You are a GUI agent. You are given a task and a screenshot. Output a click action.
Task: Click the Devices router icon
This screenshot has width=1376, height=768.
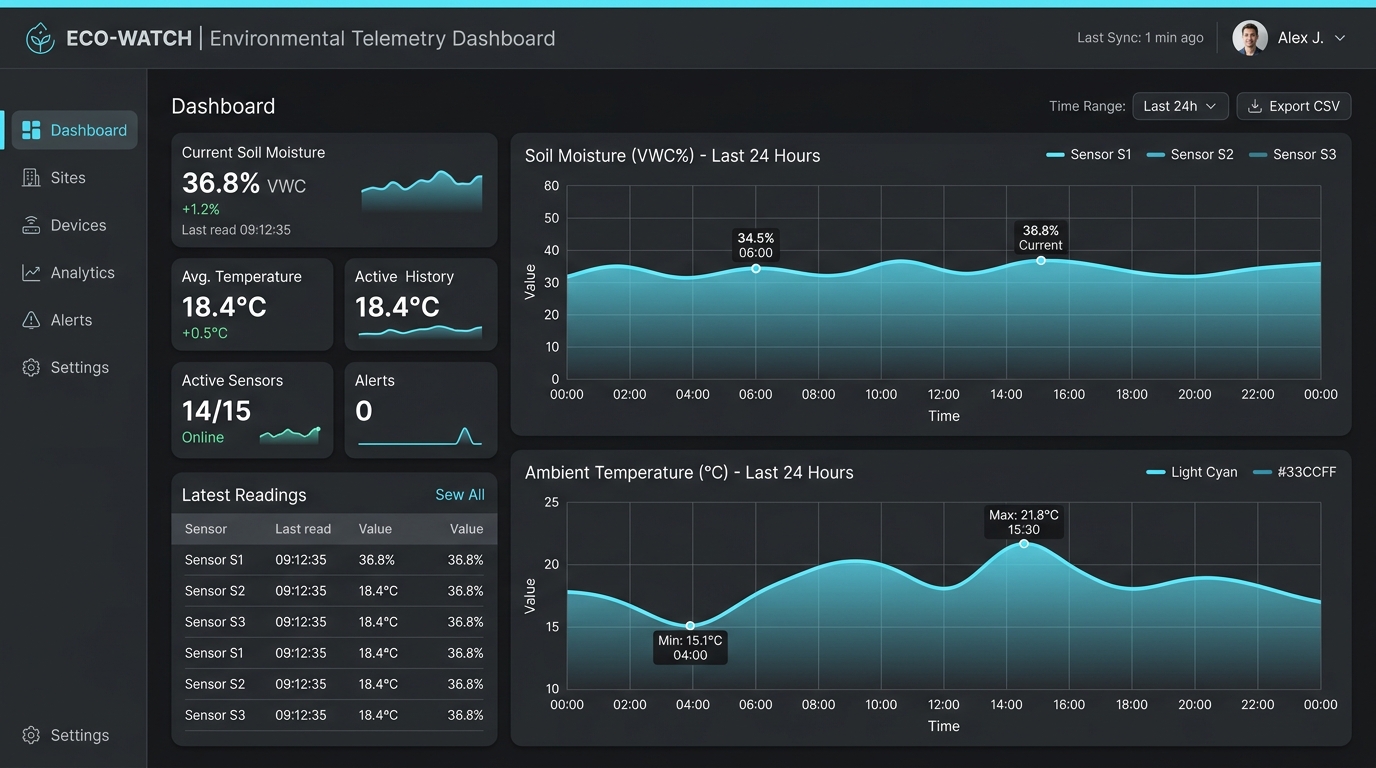31,225
